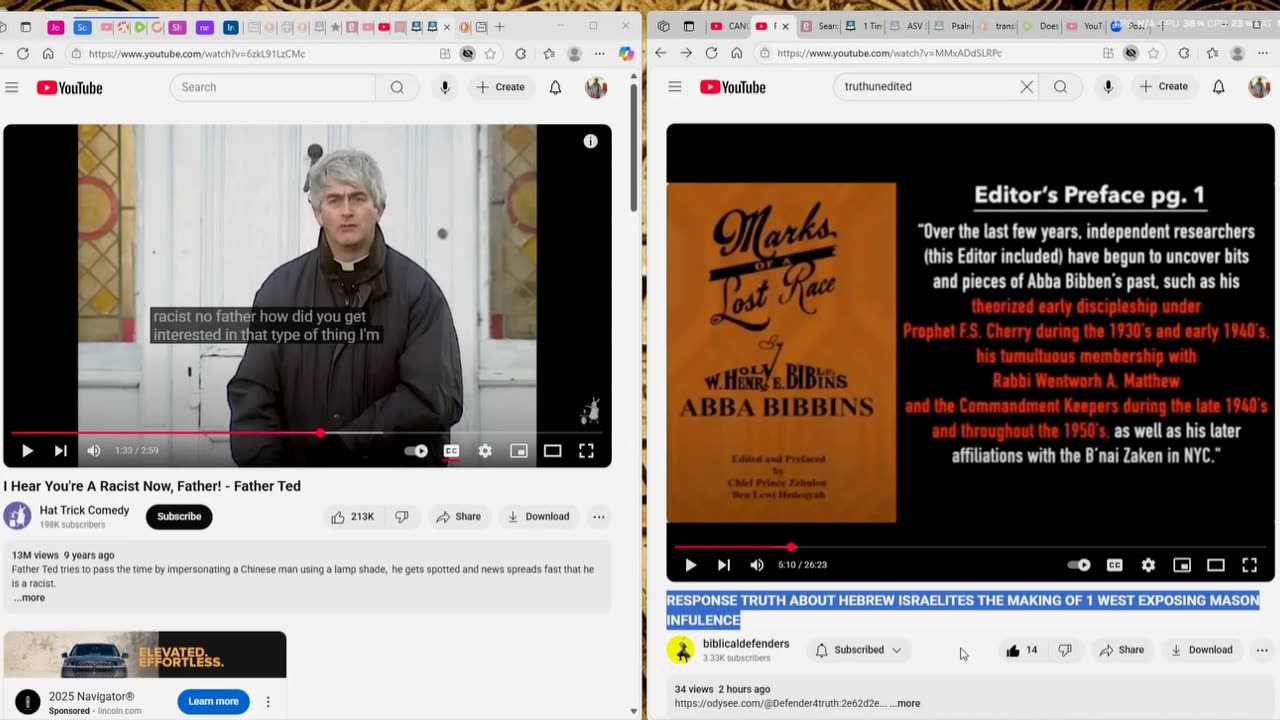
Task: Click search magnifier button in left YouTube window
Action: point(397,87)
